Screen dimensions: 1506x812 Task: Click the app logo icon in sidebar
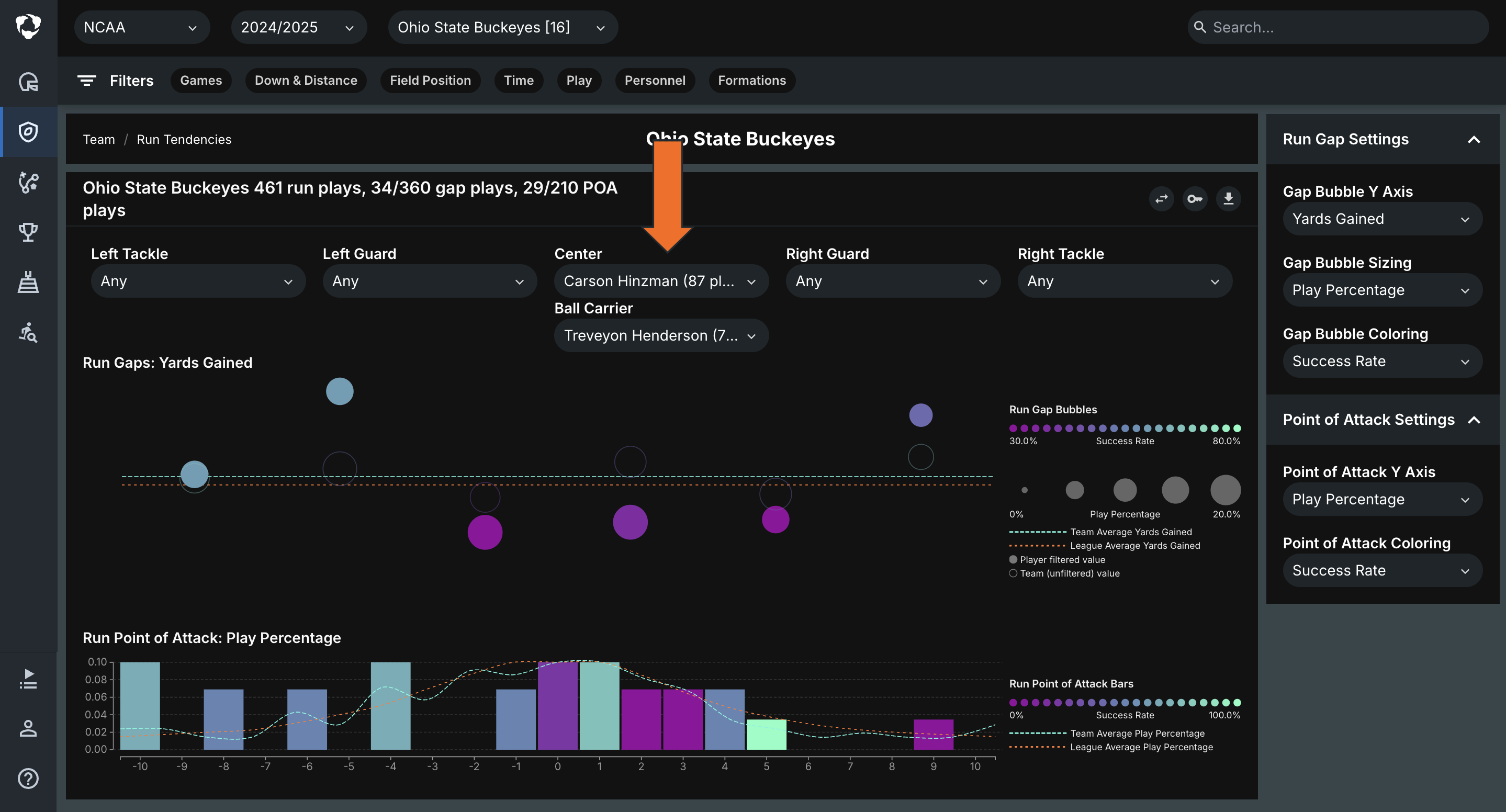28,27
